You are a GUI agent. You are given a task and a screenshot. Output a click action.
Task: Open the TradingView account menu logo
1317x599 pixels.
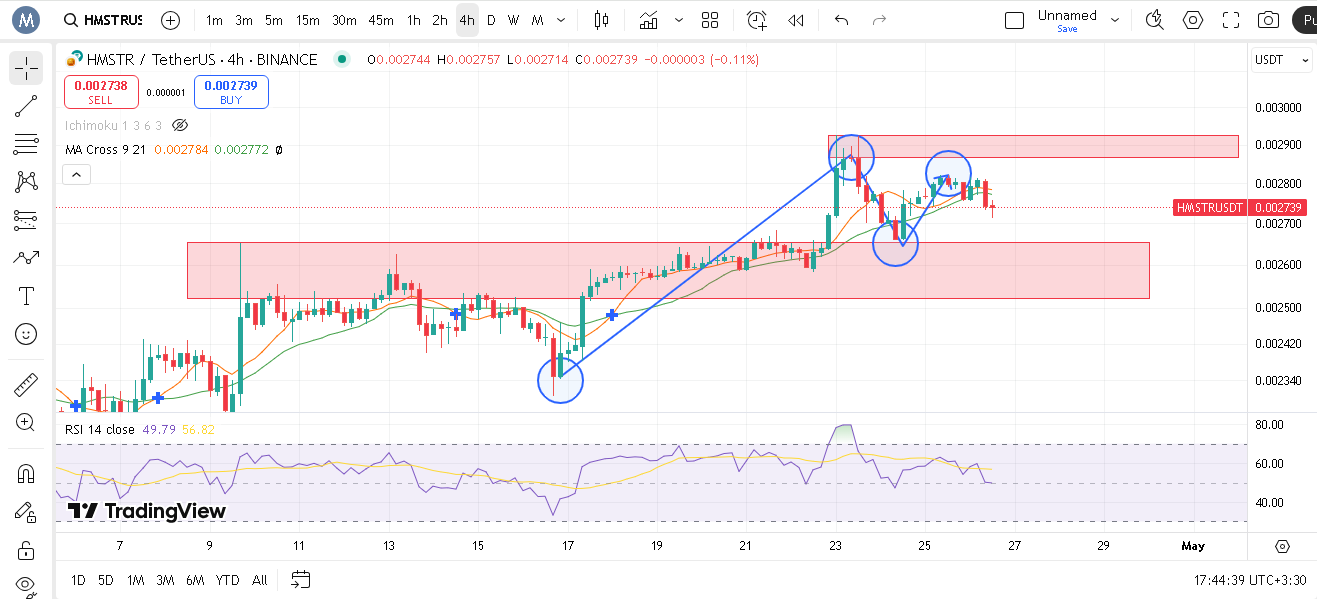click(x=25, y=19)
